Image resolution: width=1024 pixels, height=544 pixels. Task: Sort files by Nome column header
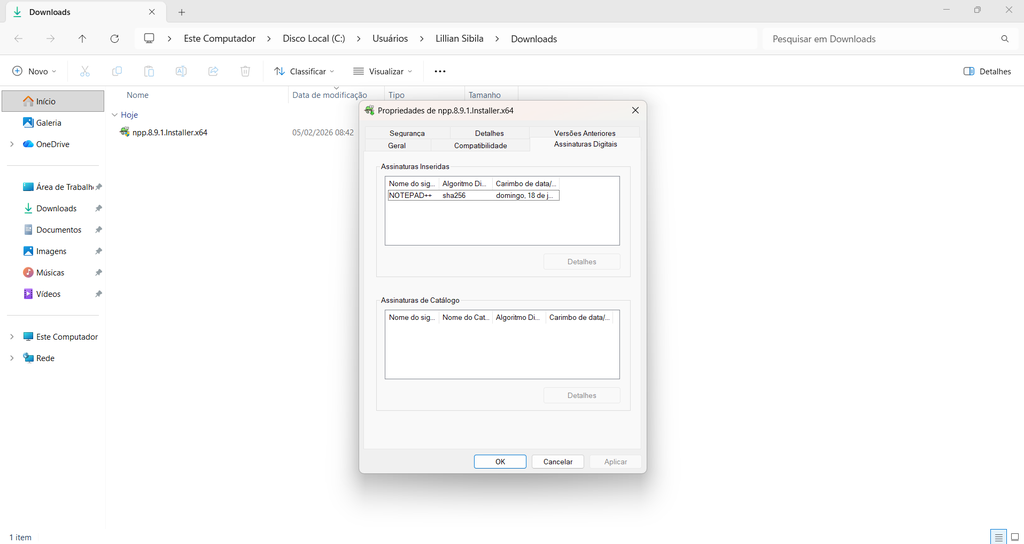click(138, 95)
